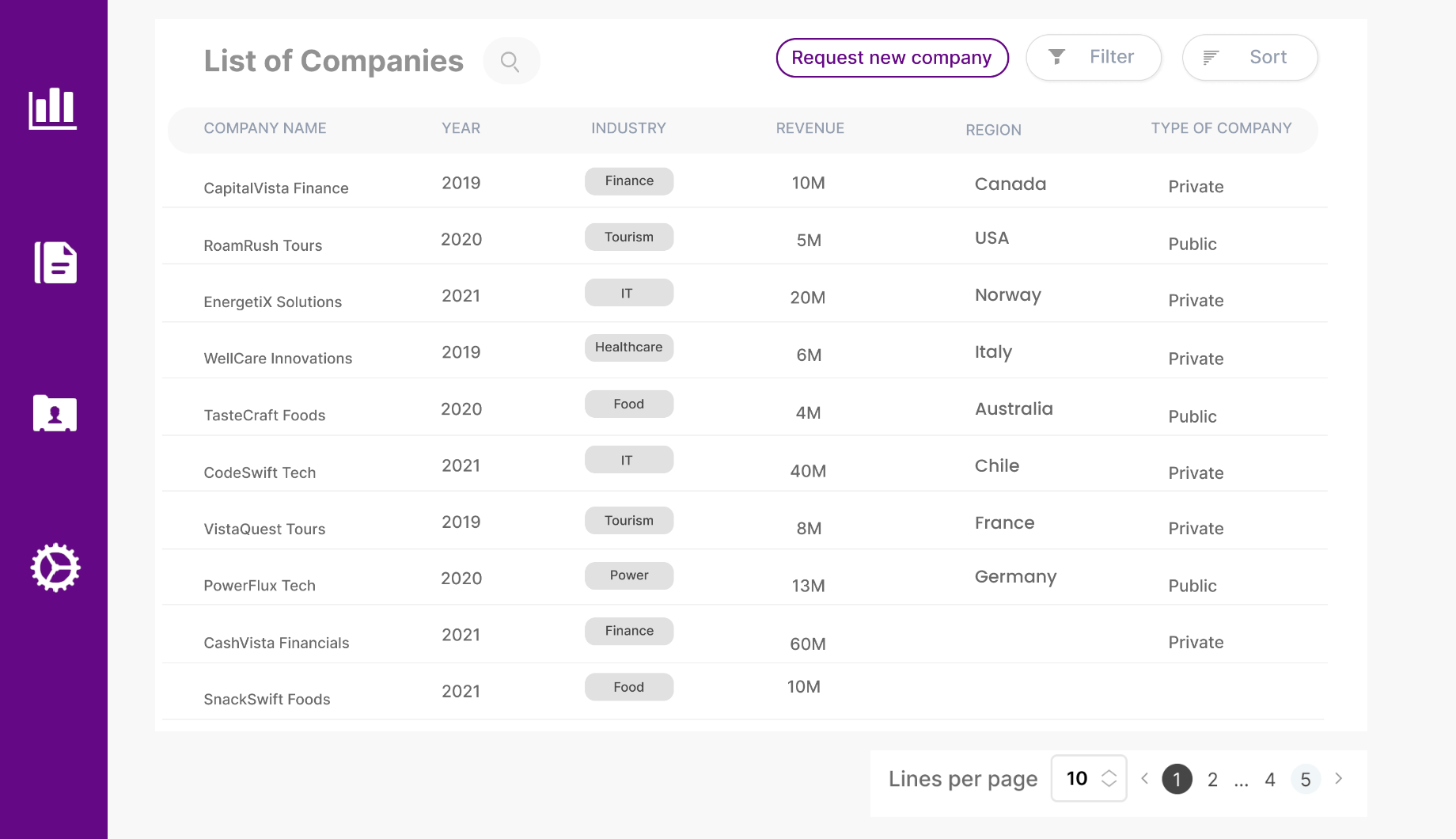Select the Finance tag on CapitalVista Finance row
This screenshot has width=1456, height=839.
pyautogui.click(x=628, y=181)
